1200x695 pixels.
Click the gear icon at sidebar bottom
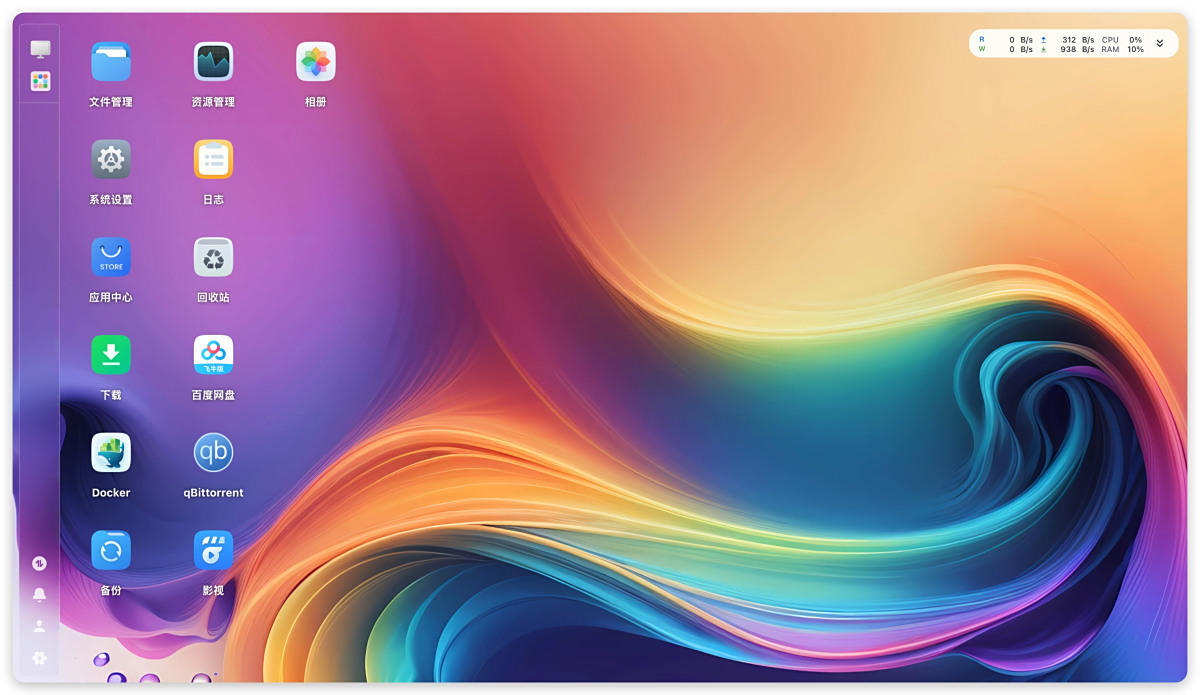click(x=39, y=658)
